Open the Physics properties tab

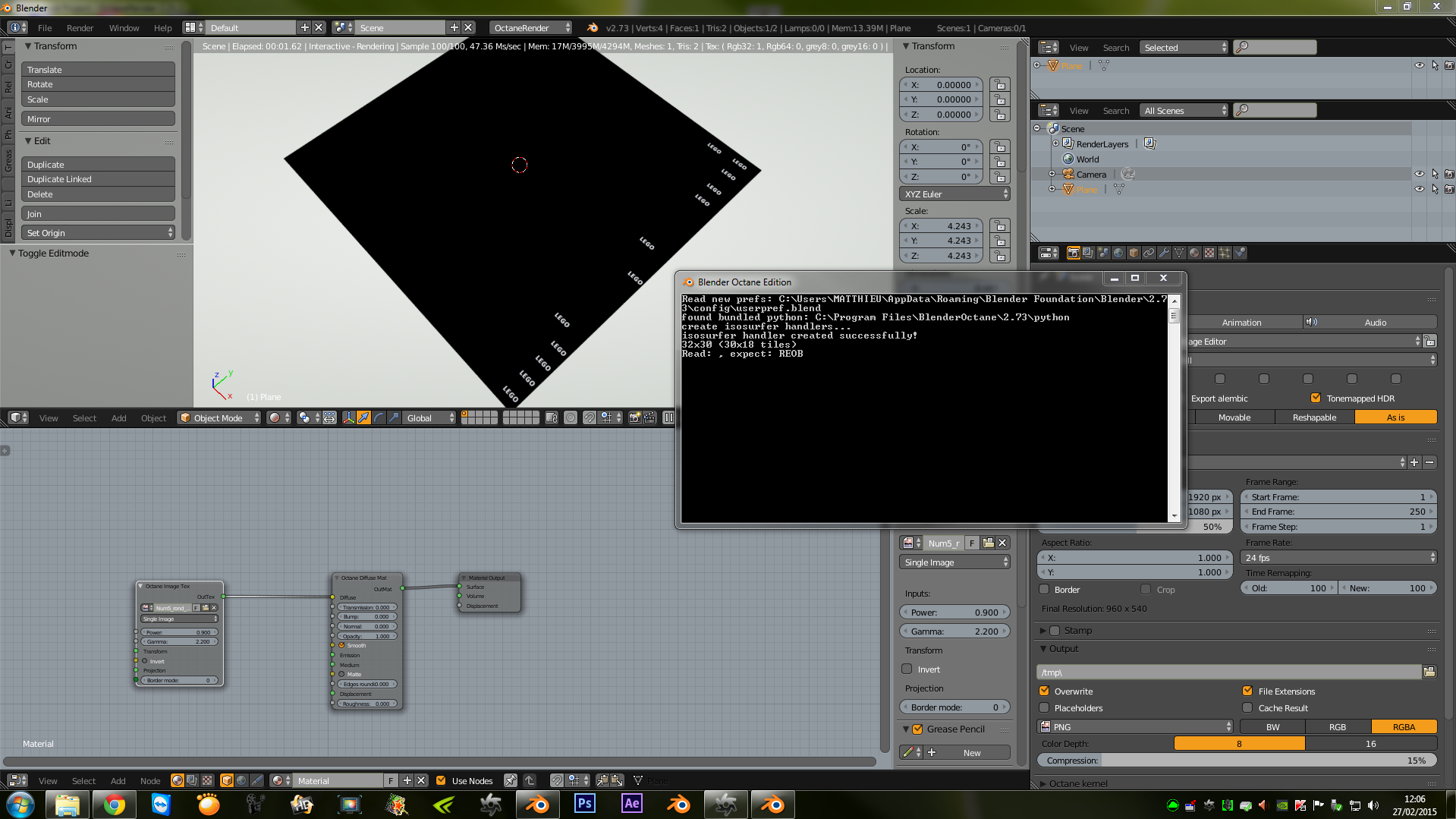coord(1240,253)
